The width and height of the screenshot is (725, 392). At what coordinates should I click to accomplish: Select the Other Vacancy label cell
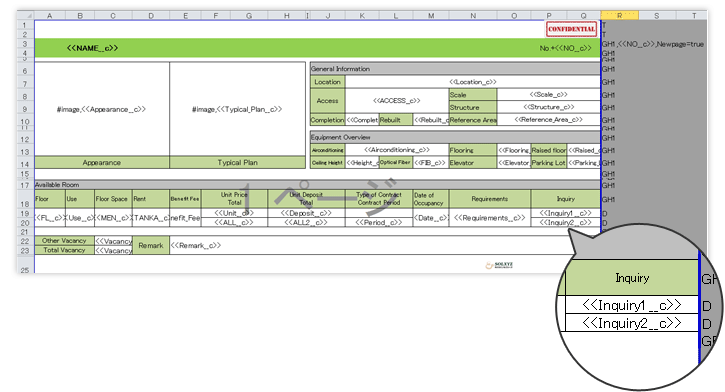click(x=64, y=240)
